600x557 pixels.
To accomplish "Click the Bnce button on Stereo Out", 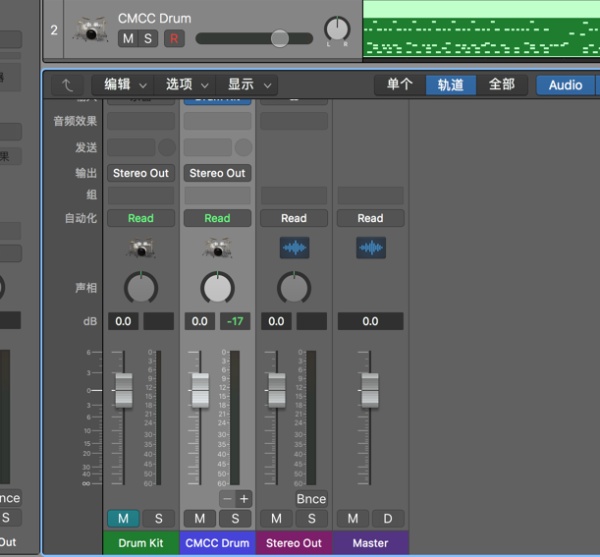I will tap(311, 499).
